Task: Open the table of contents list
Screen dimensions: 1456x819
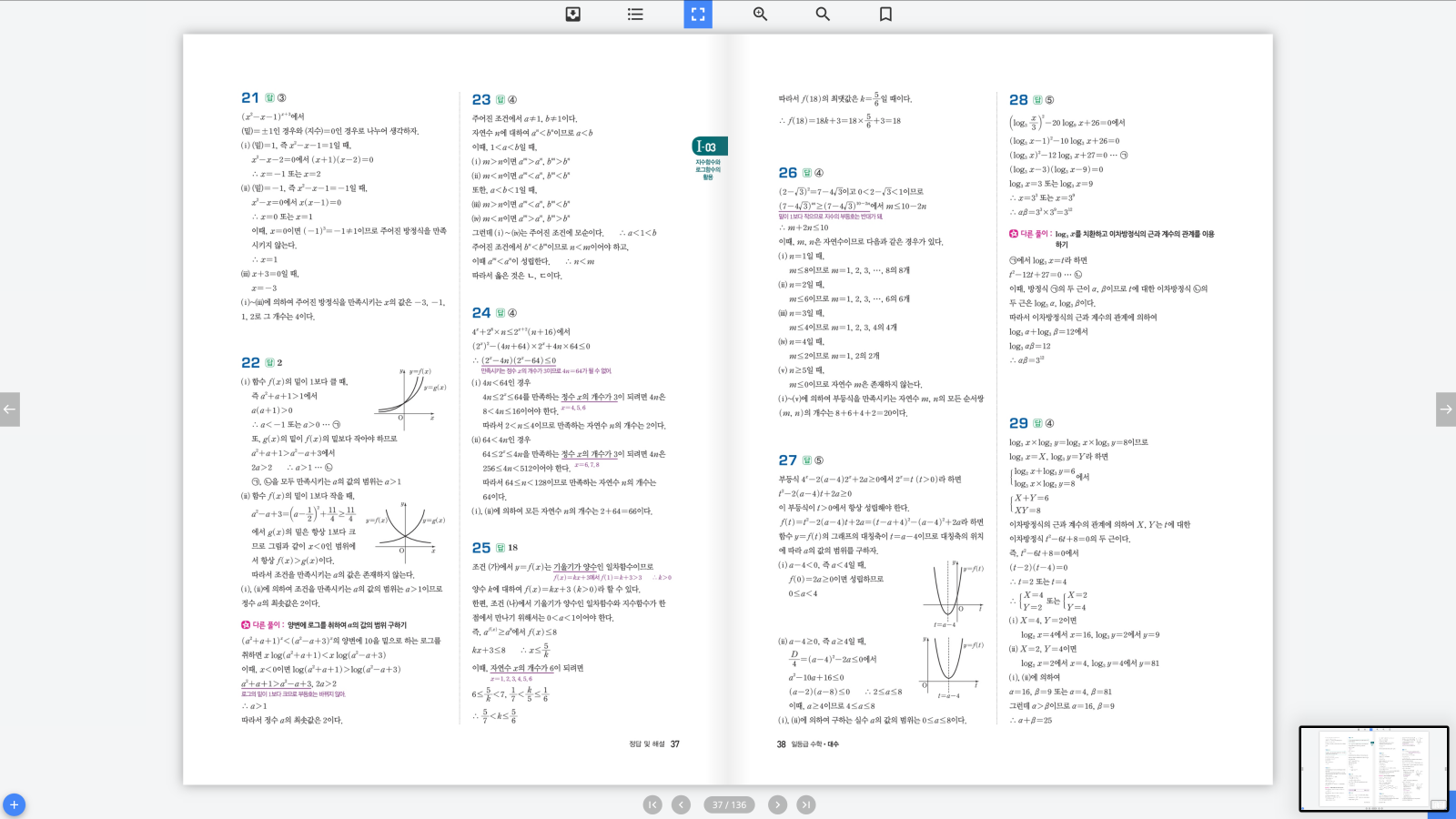Action: point(635,15)
